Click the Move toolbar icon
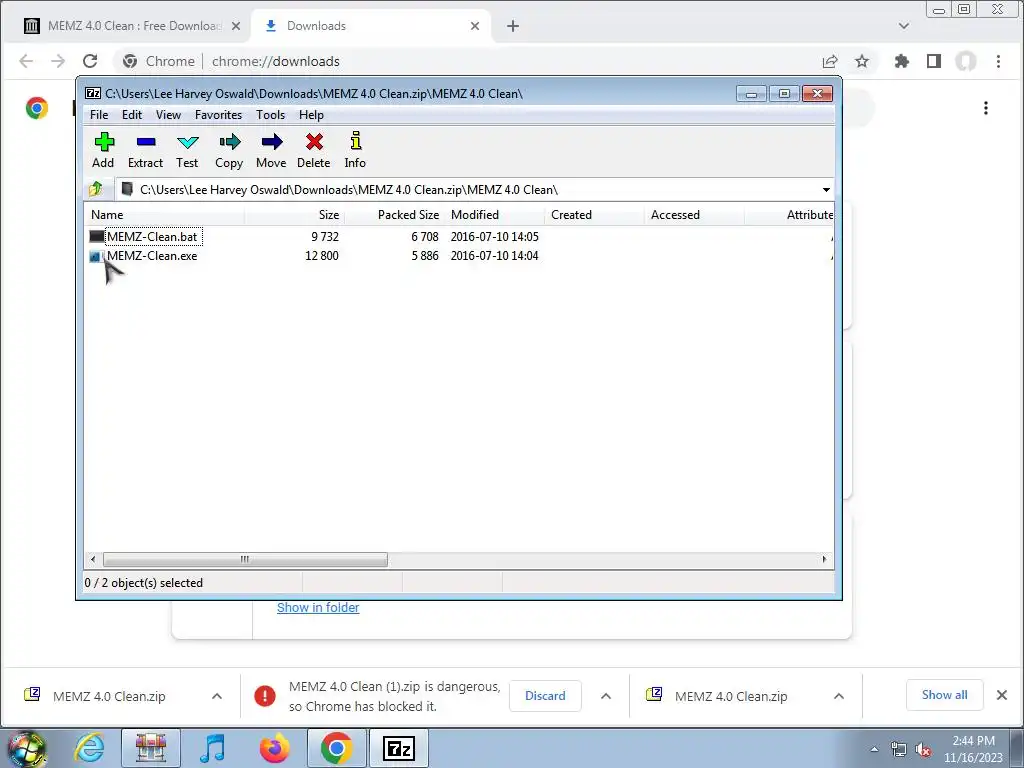The image size is (1024, 768). [x=271, y=150]
